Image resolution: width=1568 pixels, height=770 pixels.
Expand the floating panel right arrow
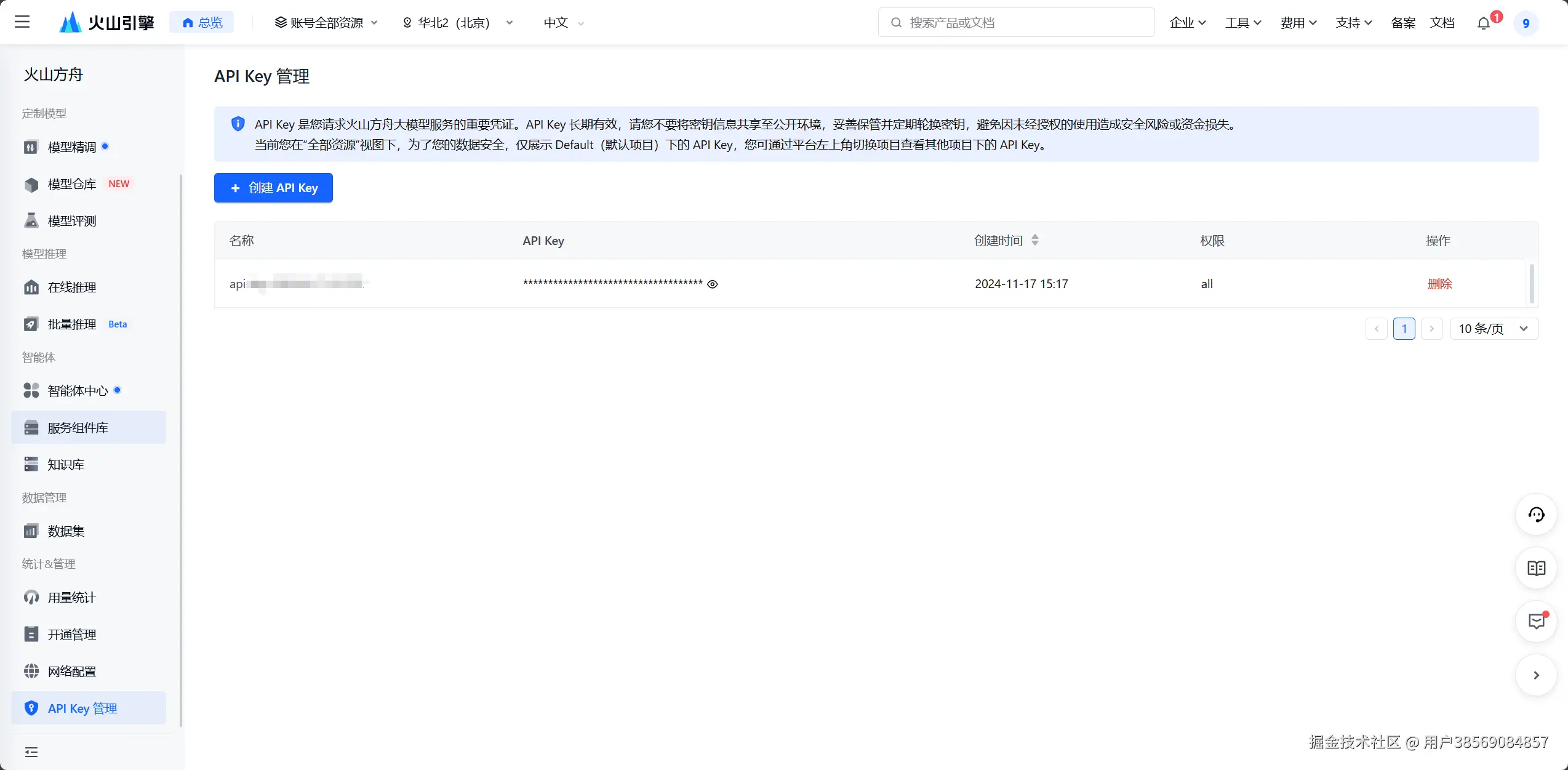click(1536, 675)
